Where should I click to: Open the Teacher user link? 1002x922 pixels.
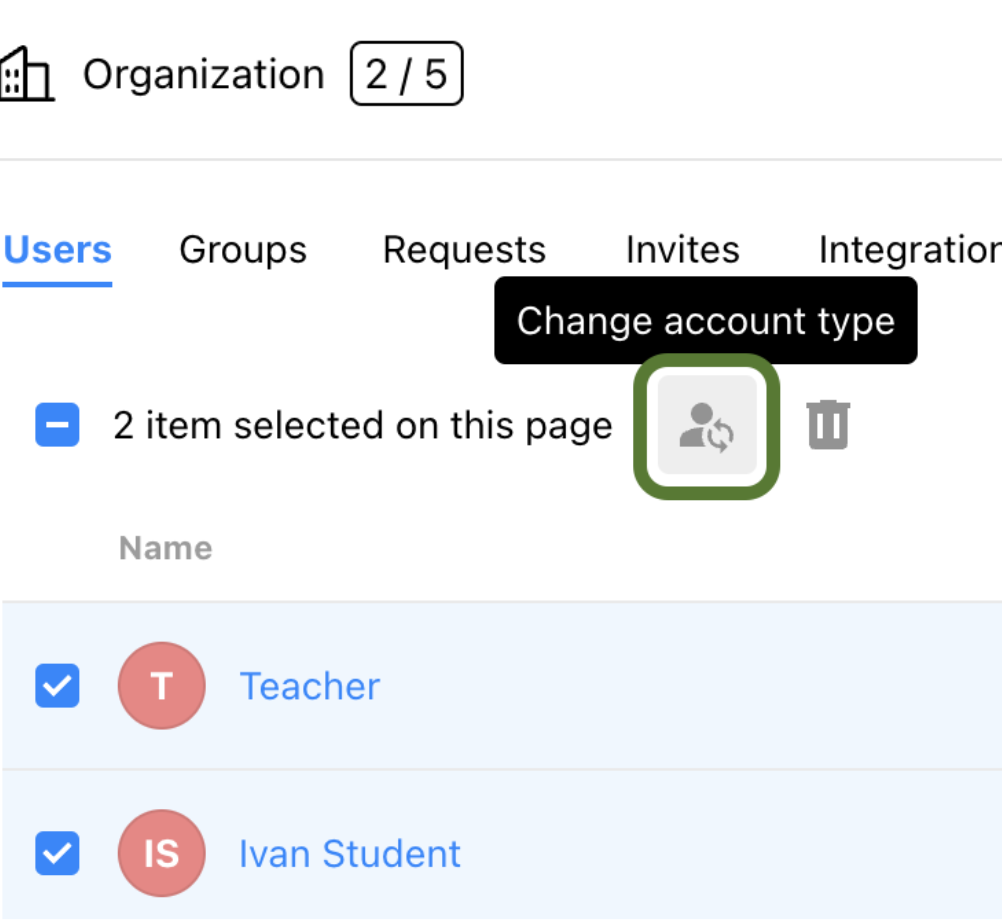click(310, 686)
